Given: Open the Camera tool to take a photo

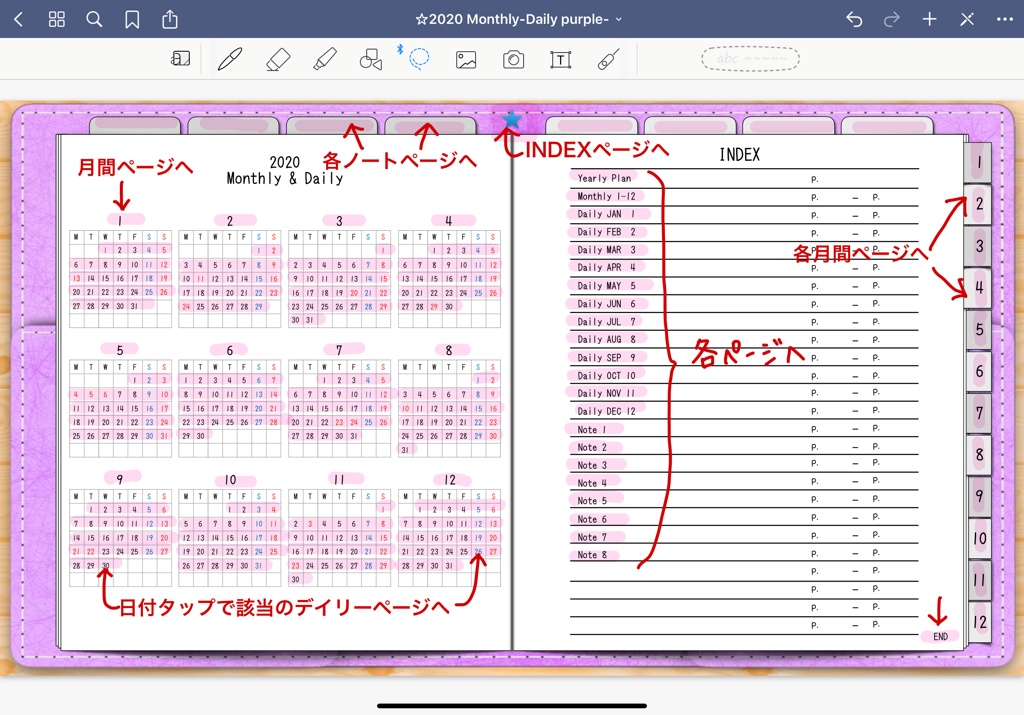Looking at the screenshot, I should pyautogui.click(x=513, y=58).
